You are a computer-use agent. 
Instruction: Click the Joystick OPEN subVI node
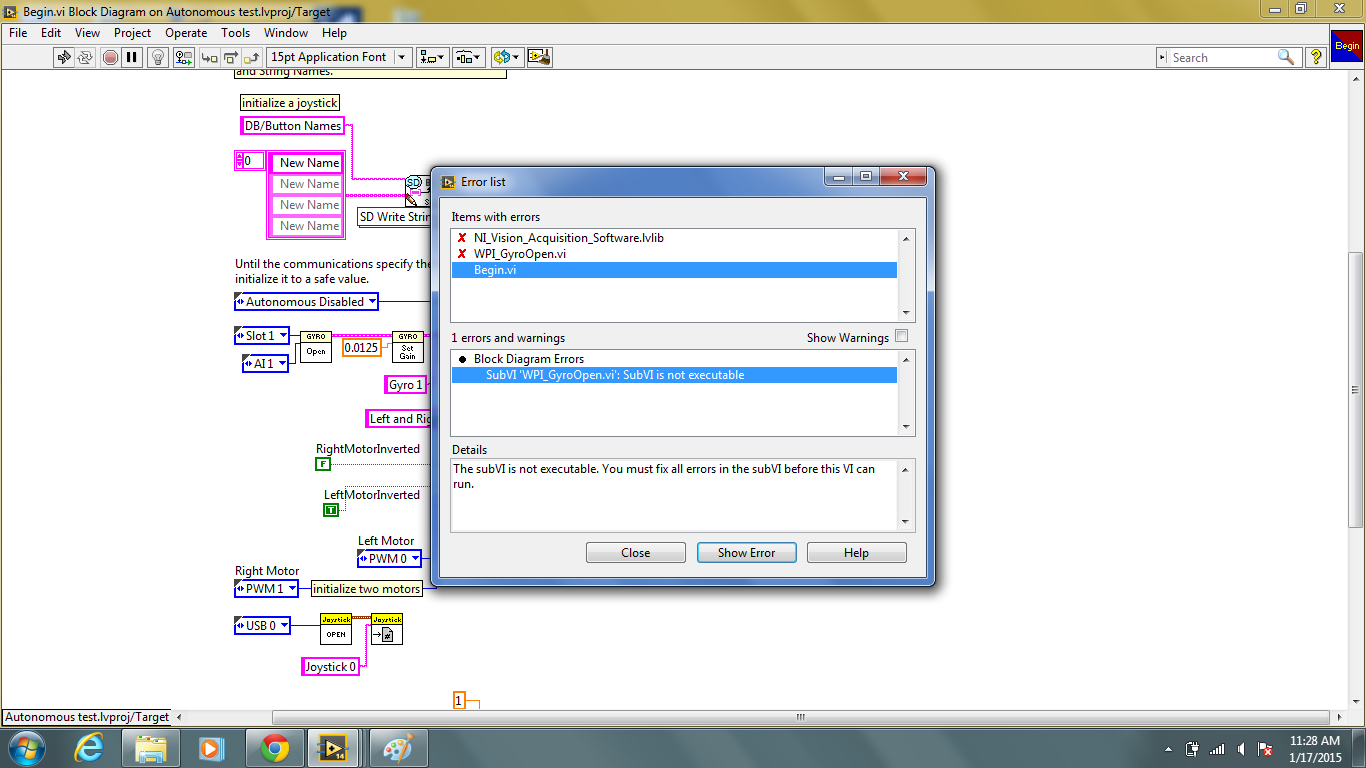pos(336,629)
